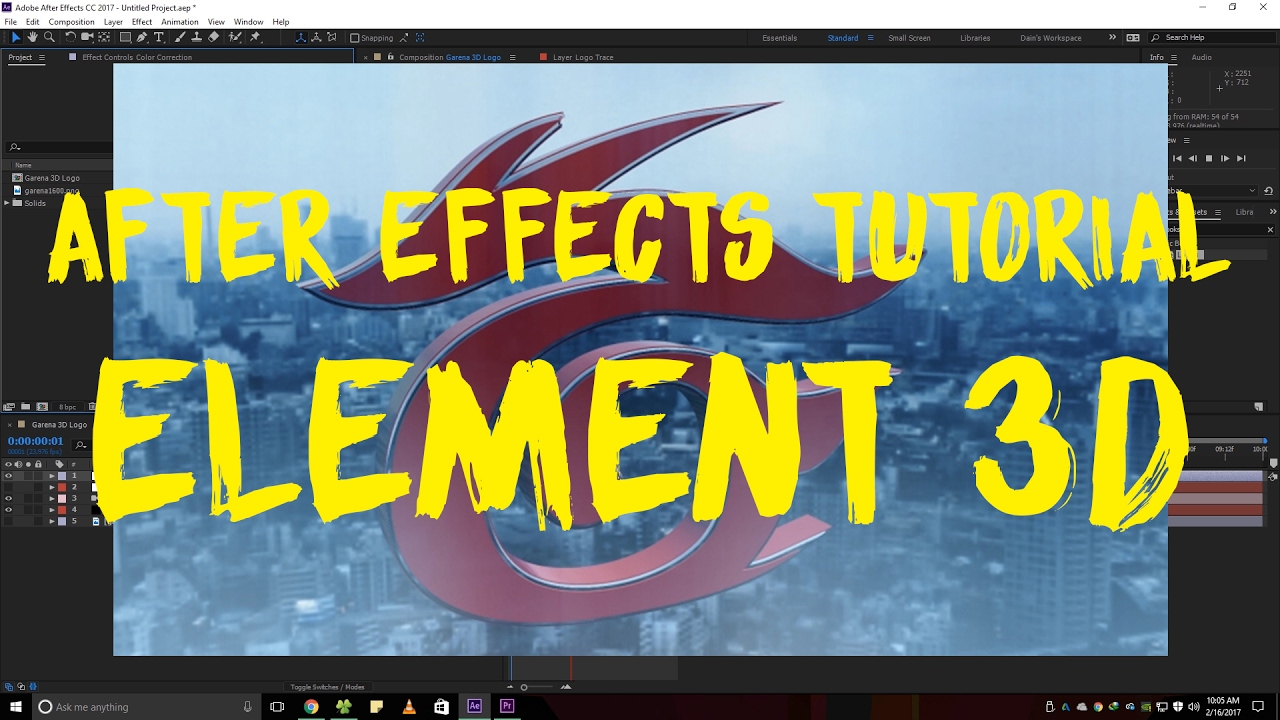Screen dimensions: 1280x720
Task: Select the Hand tool
Action: coord(32,37)
